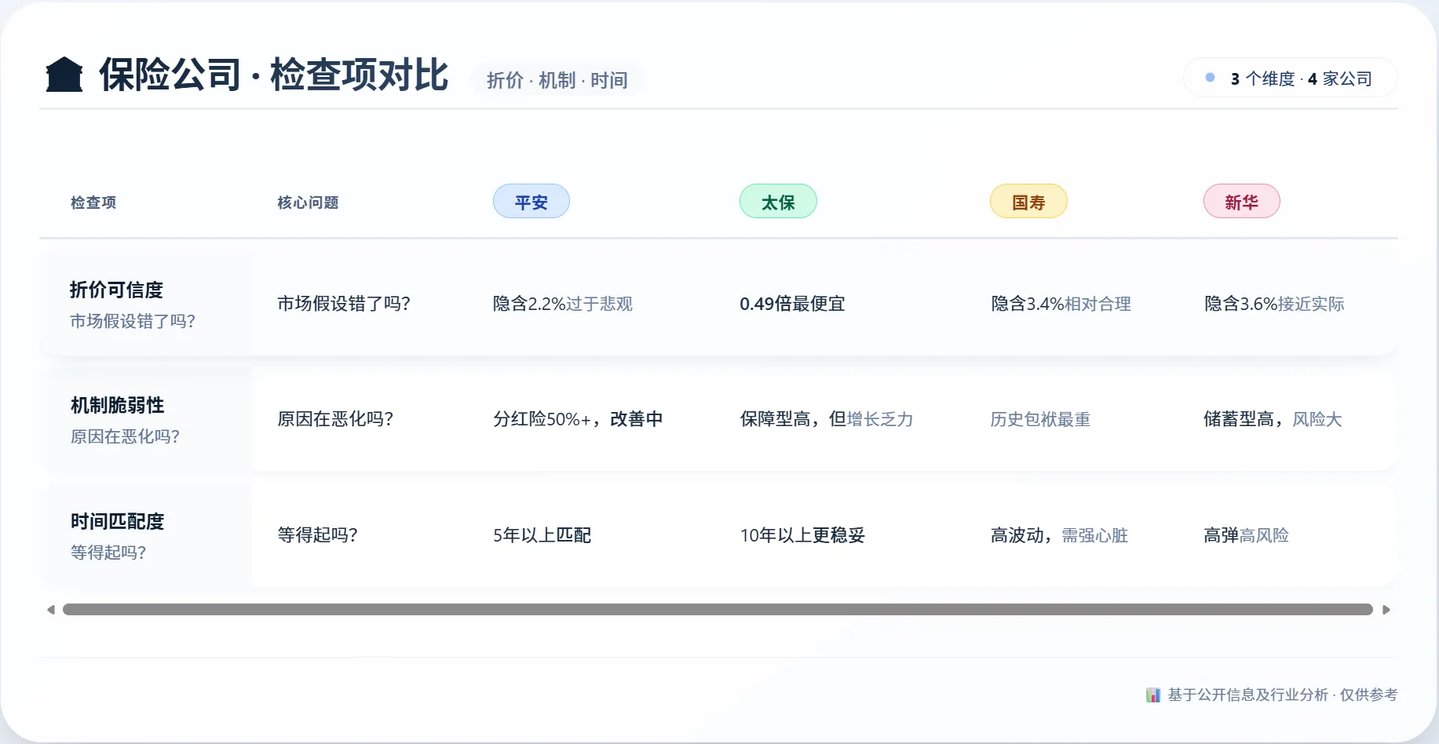Image resolution: width=1439 pixels, height=744 pixels.
Task: Click the 高波动,需强心脏 cell
Action: pyautogui.click(x=1059, y=535)
